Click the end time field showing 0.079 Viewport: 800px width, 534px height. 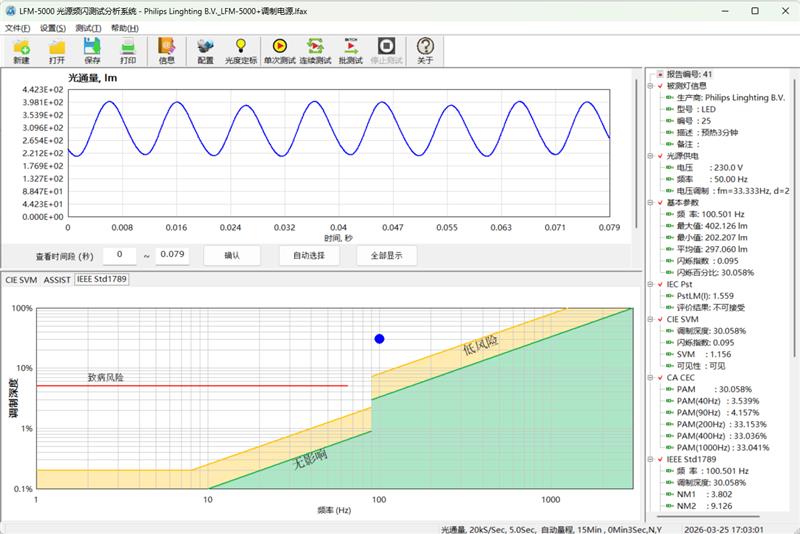(x=173, y=256)
